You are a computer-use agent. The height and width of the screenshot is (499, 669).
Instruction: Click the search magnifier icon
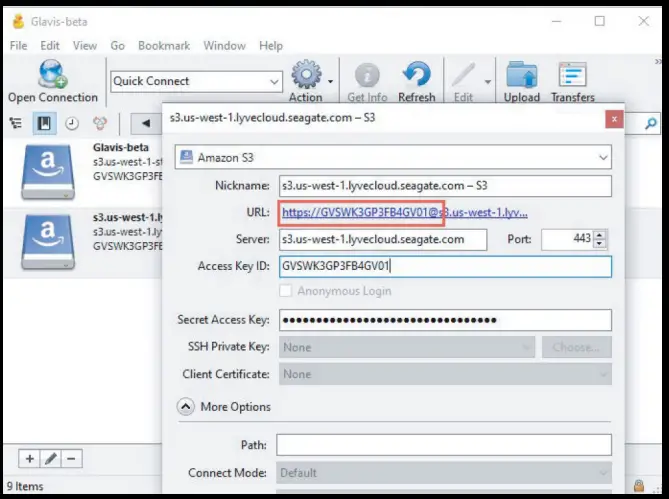[x=651, y=124]
